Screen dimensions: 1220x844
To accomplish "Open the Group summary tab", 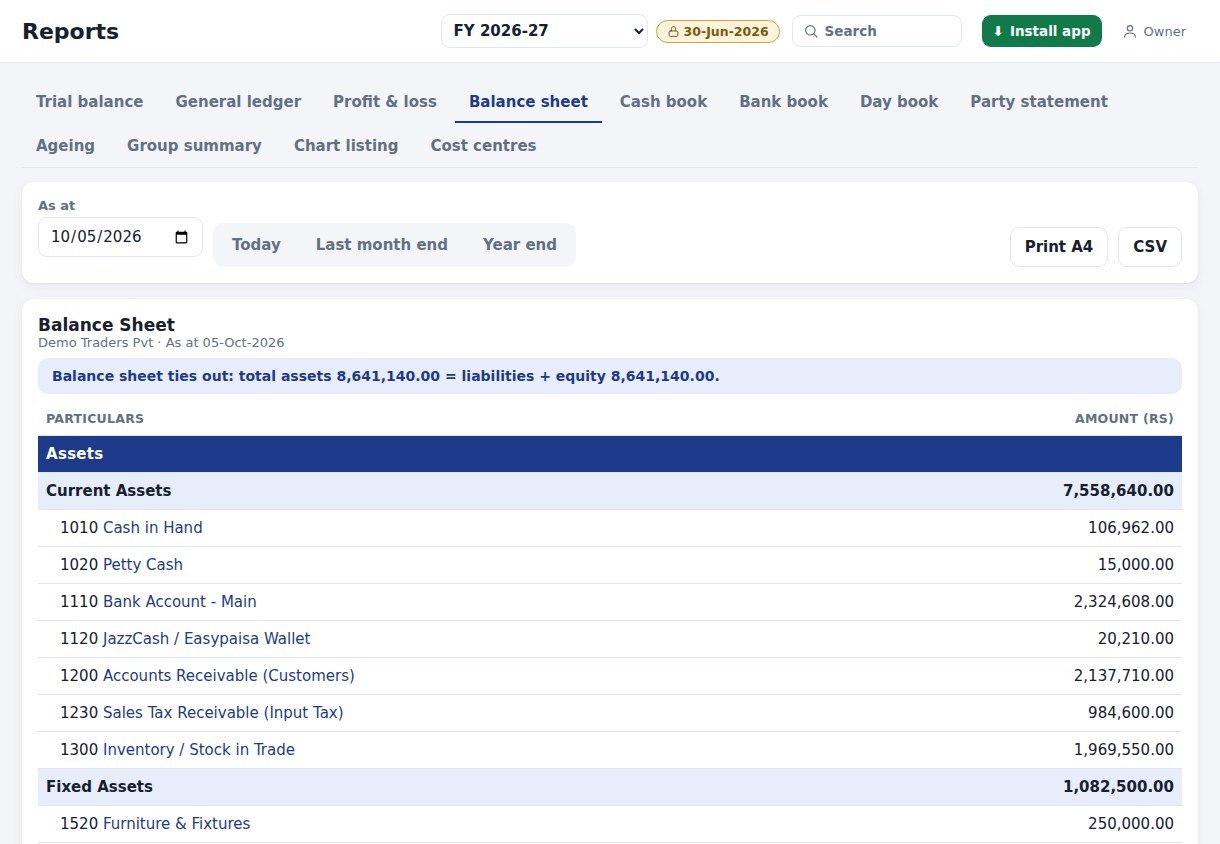I will [194, 145].
